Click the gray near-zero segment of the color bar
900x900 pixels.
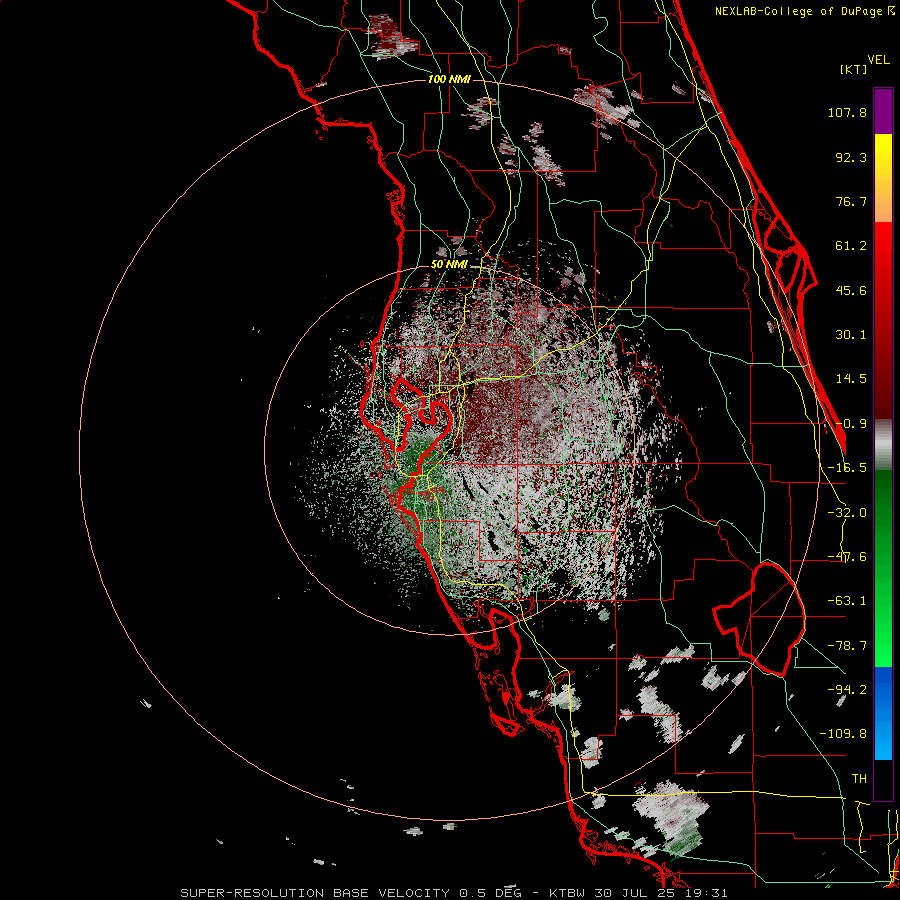point(883,445)
